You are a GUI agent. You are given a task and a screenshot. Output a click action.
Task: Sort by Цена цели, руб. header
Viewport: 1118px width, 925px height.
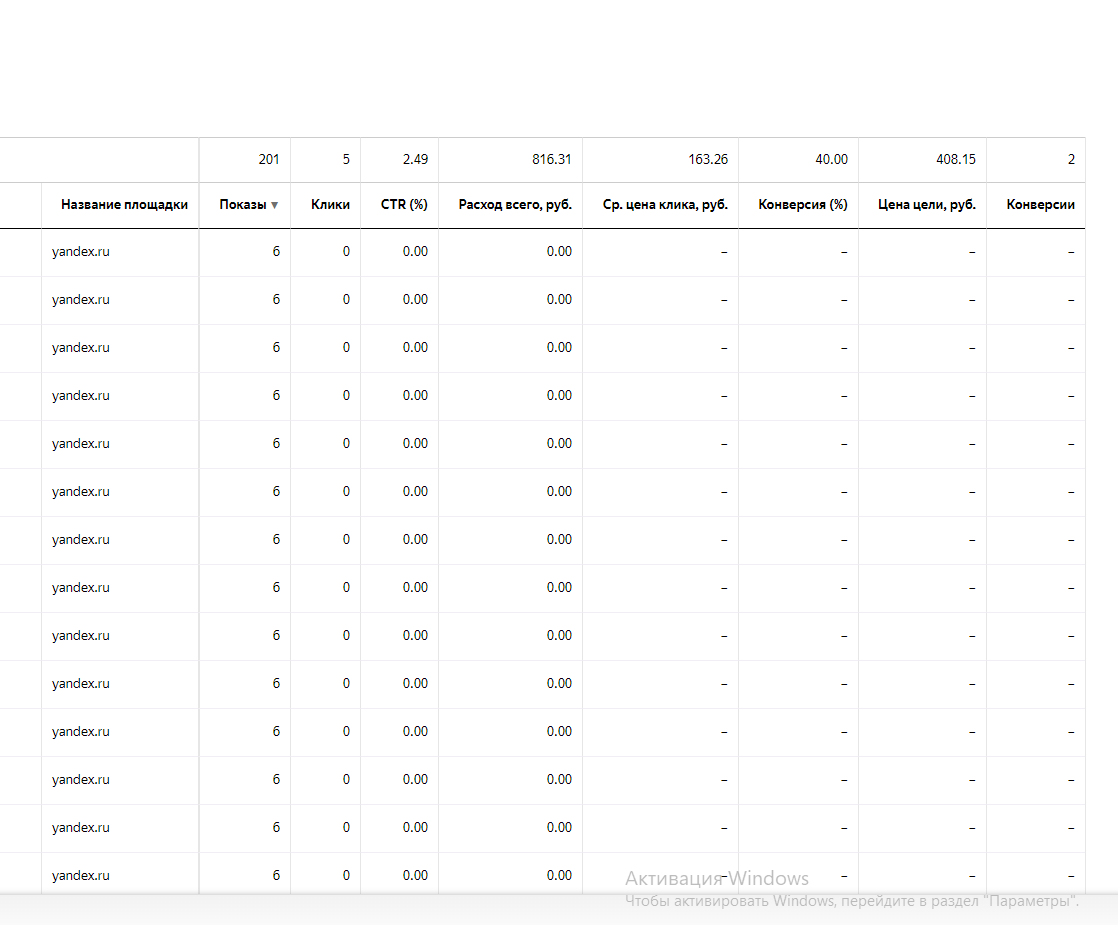click(927, 205)
